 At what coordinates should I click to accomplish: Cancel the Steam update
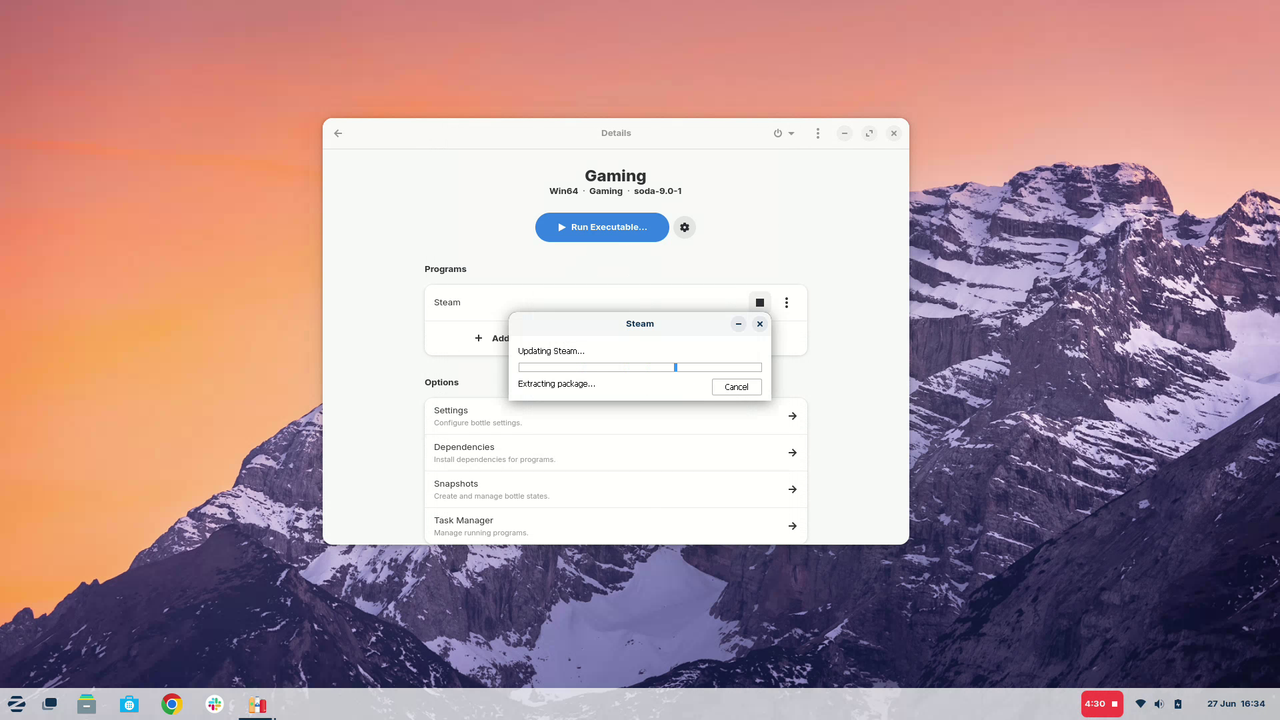click(x=737, y=387)
